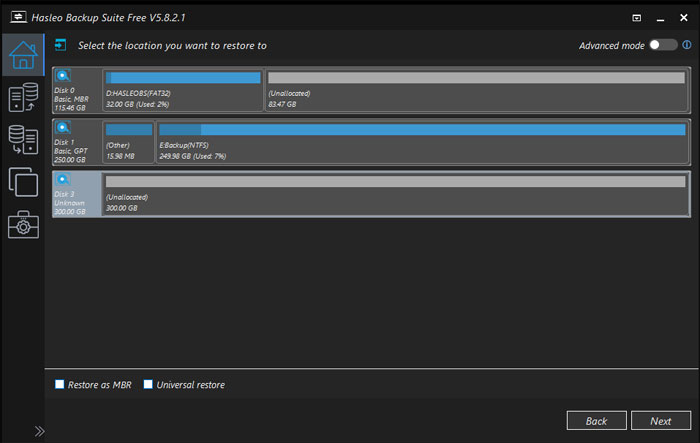Click the E:Backup usage bar
The image size is (700, 443).
point(422,130)
